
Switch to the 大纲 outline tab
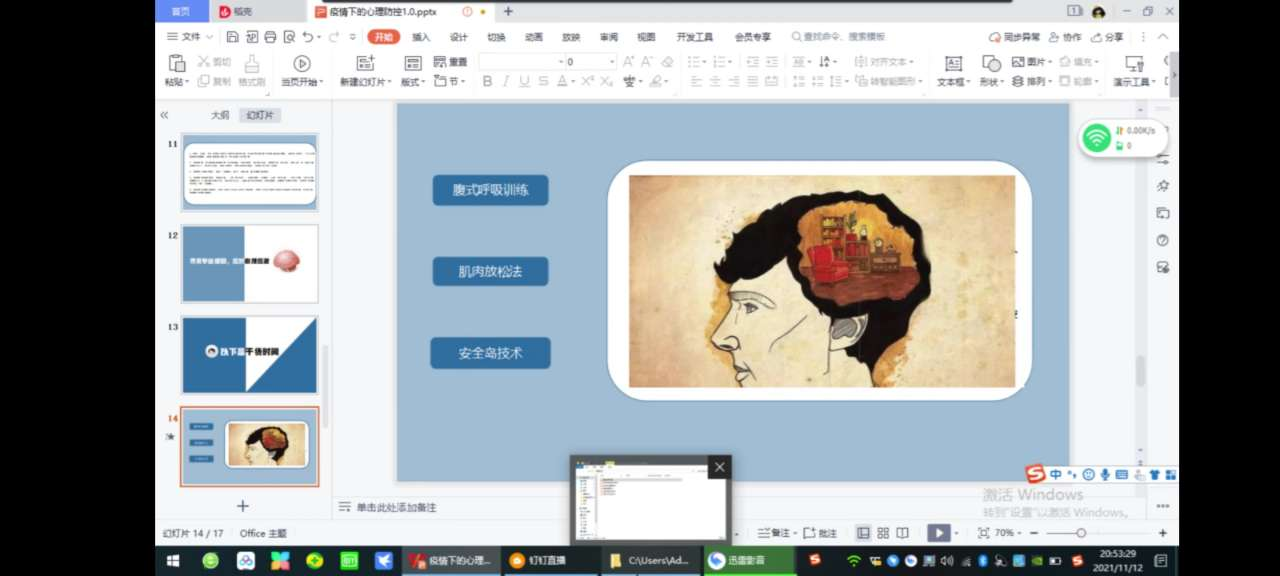pos(220,115)
